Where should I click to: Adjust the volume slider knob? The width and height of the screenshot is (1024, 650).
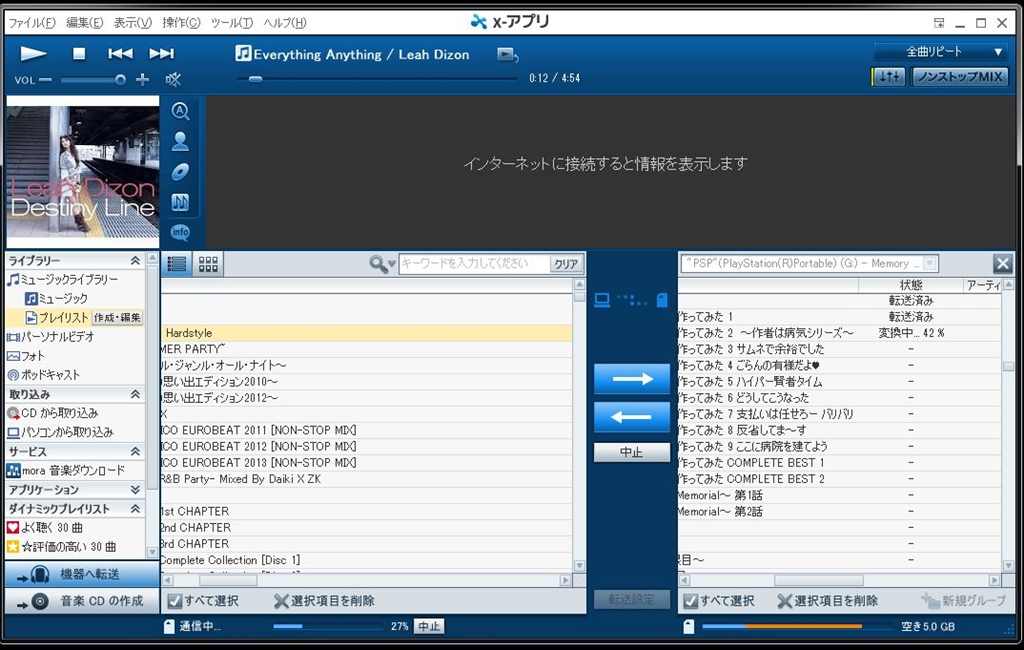[120, 80]
